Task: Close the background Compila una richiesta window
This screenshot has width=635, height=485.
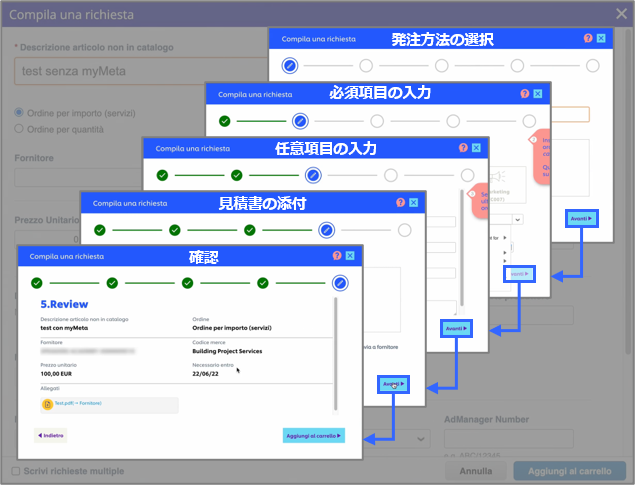Action: pos(621,14)
